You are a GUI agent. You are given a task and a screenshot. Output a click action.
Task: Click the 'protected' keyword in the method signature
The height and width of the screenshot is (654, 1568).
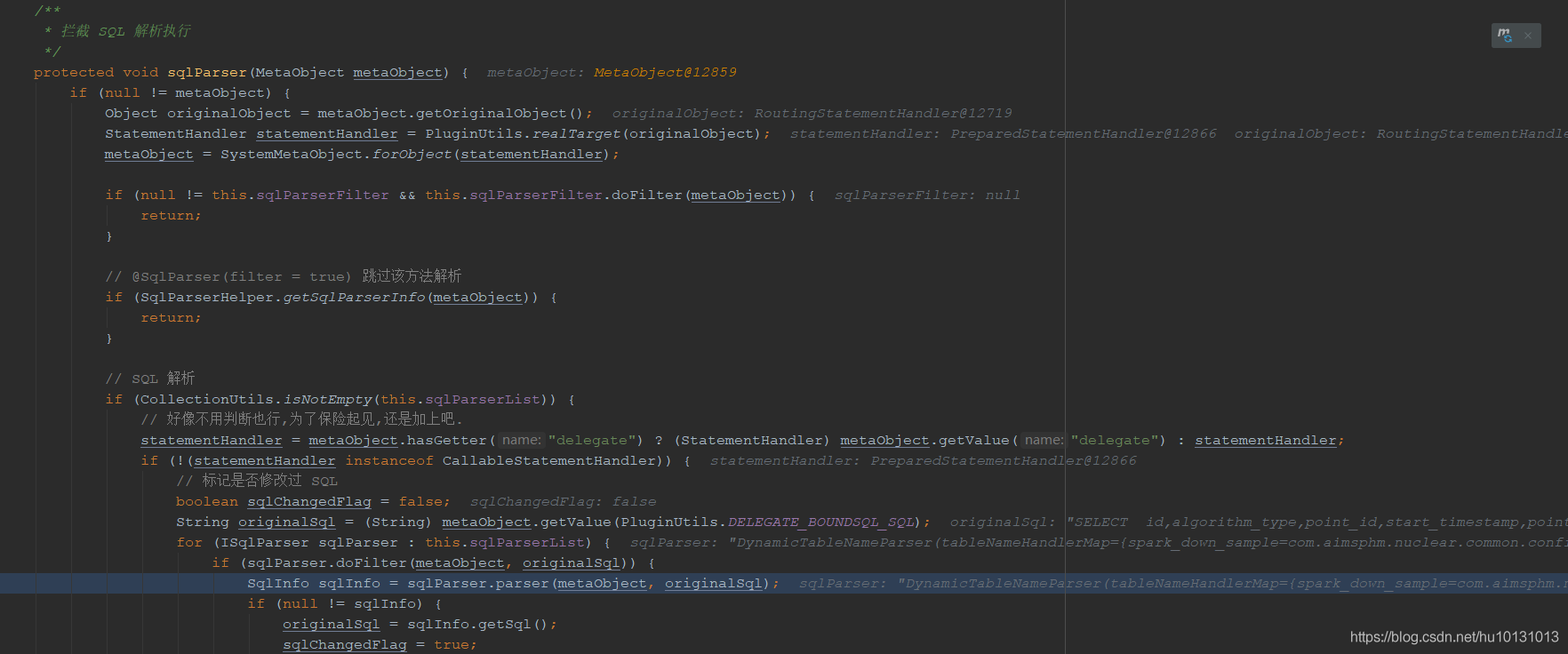[x=74, y=73]
